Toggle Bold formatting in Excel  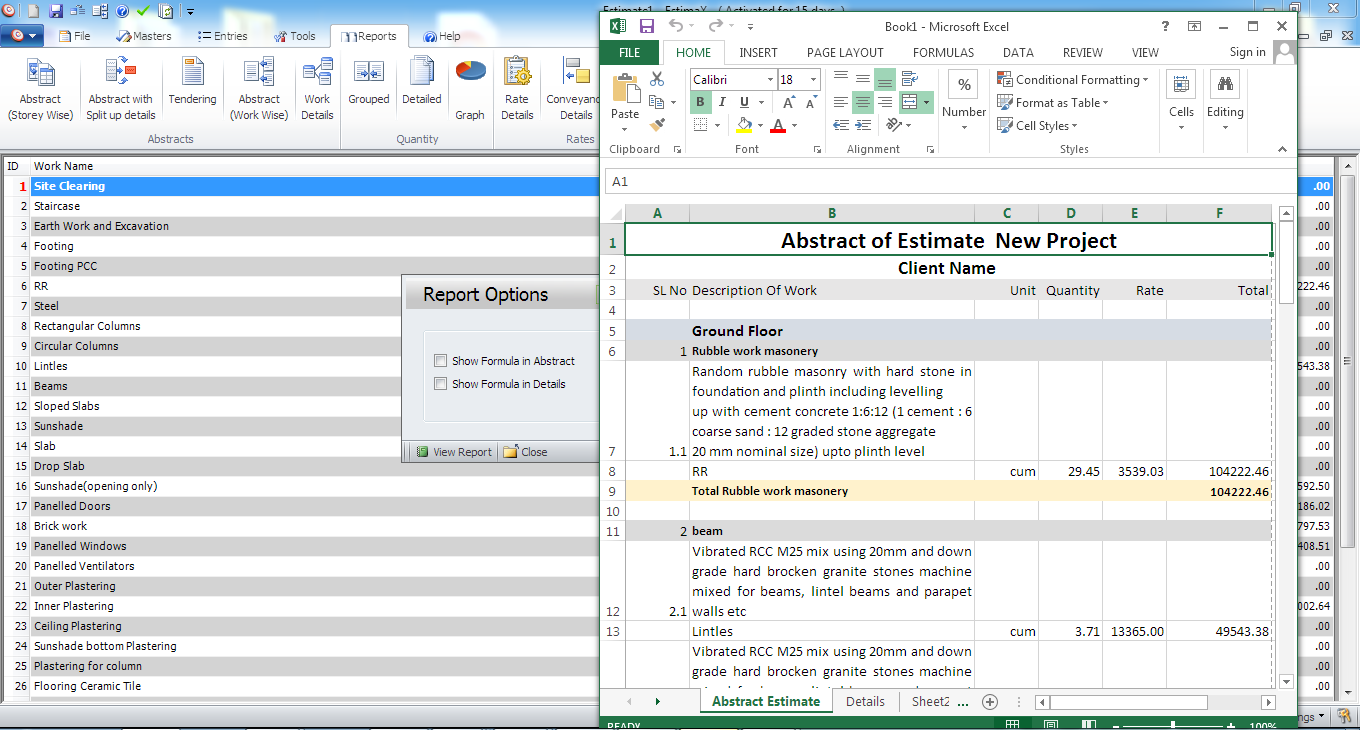[x=700, y=102]
